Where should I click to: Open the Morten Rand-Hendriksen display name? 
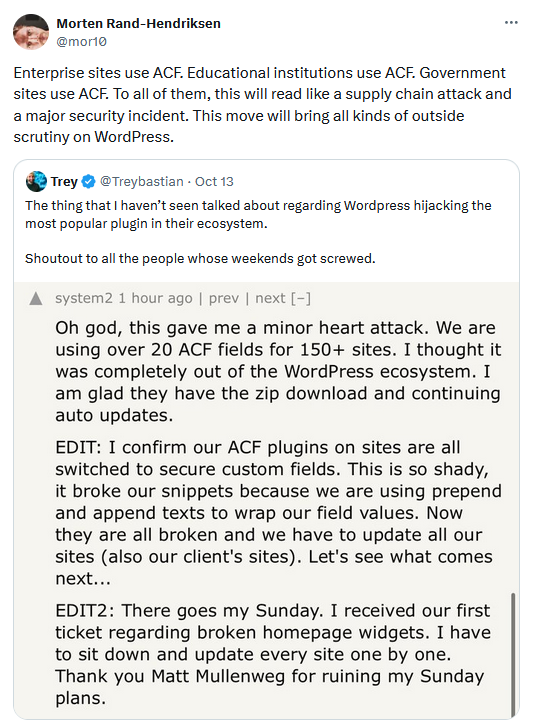point(139,23)
